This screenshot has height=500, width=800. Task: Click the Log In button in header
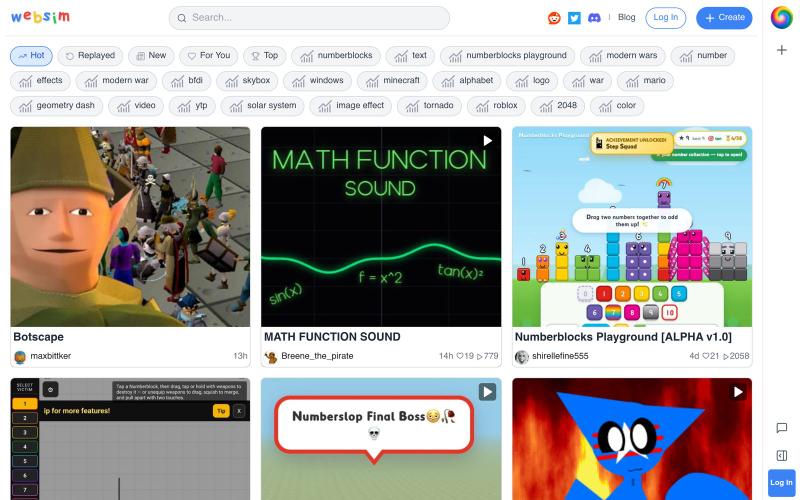665,18
